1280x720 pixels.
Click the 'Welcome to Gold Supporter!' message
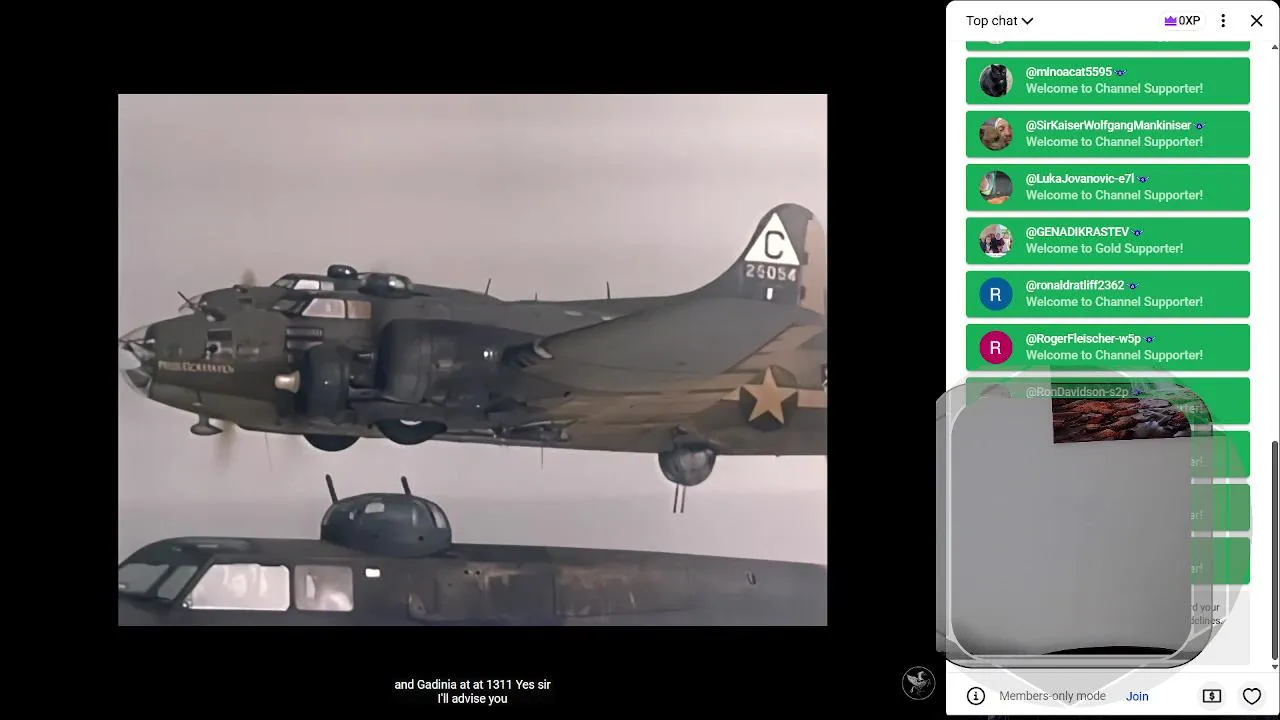coord(1104,249)
